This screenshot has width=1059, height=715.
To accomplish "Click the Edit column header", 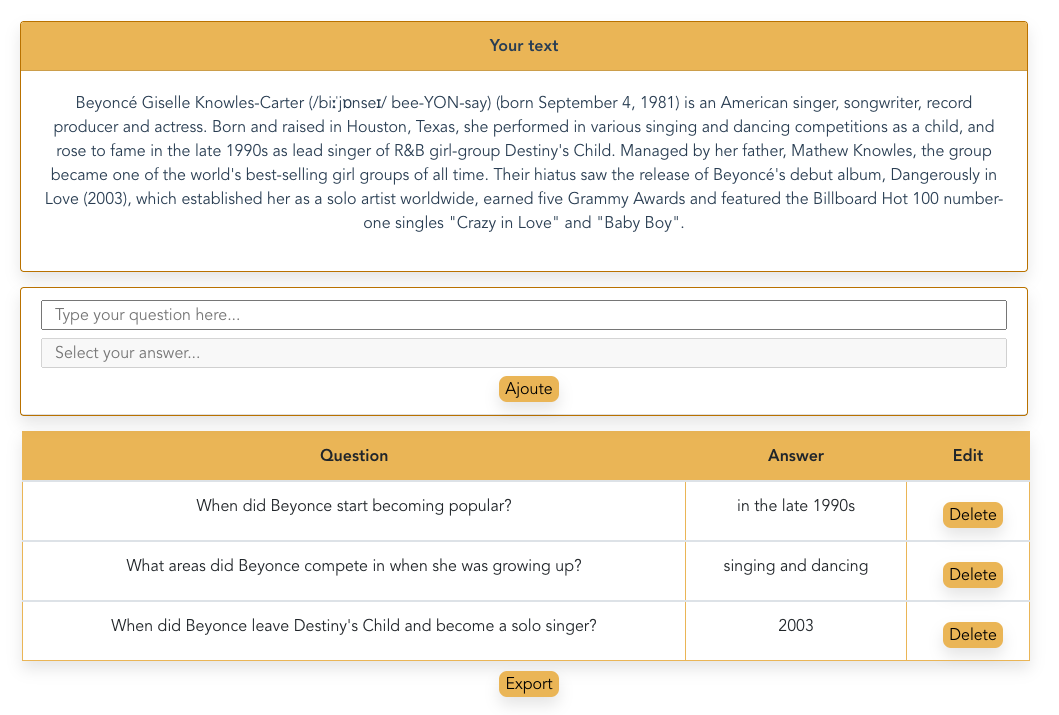I will pos(968,456).
